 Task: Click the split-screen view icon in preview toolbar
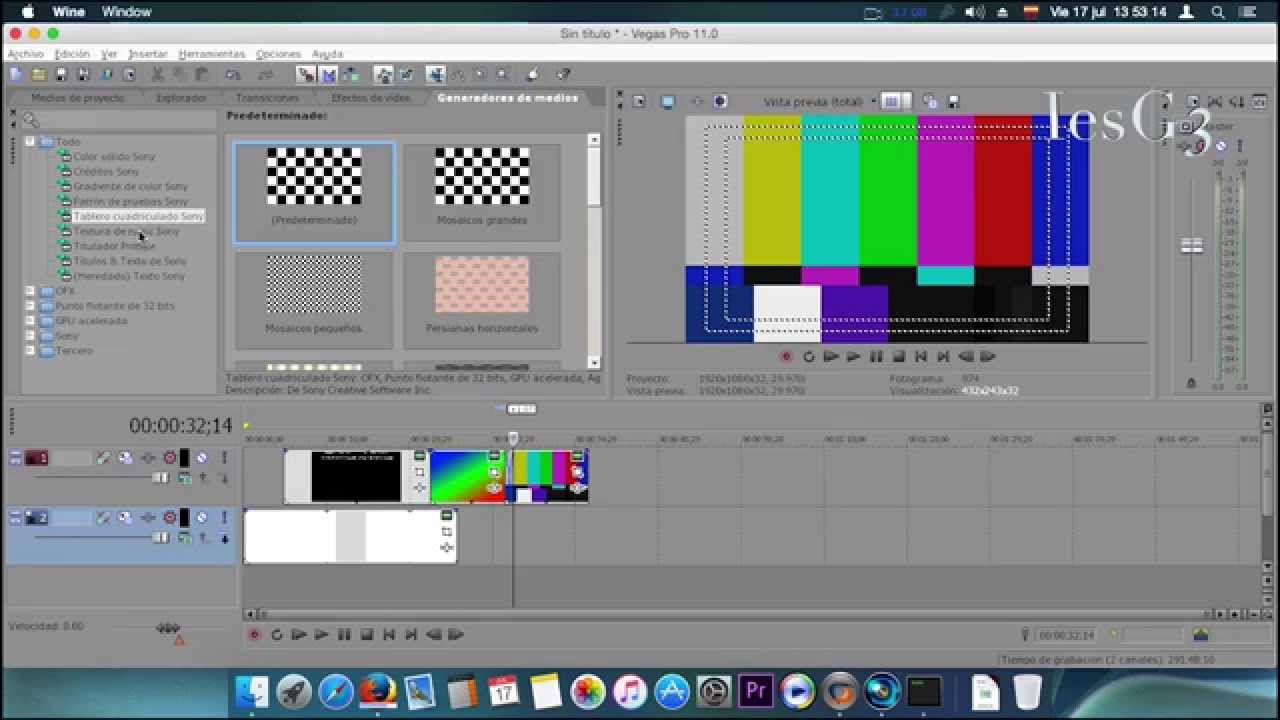pyautogui.click(x=720, y=101)
